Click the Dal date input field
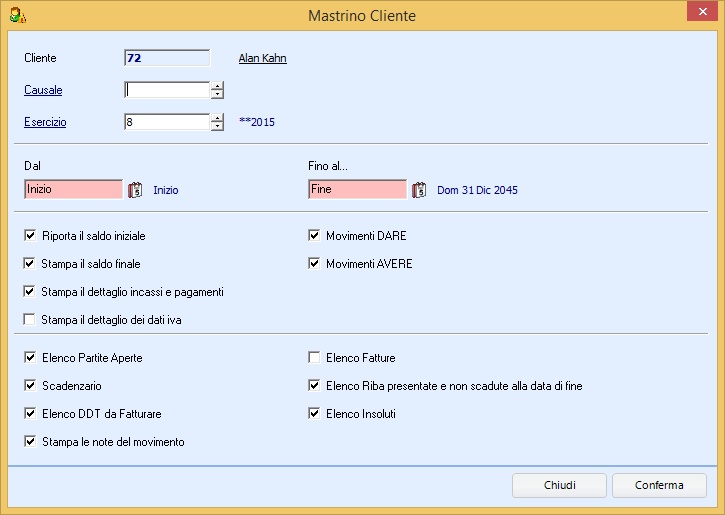The image size is (725, 515). [x=73, y=189]
